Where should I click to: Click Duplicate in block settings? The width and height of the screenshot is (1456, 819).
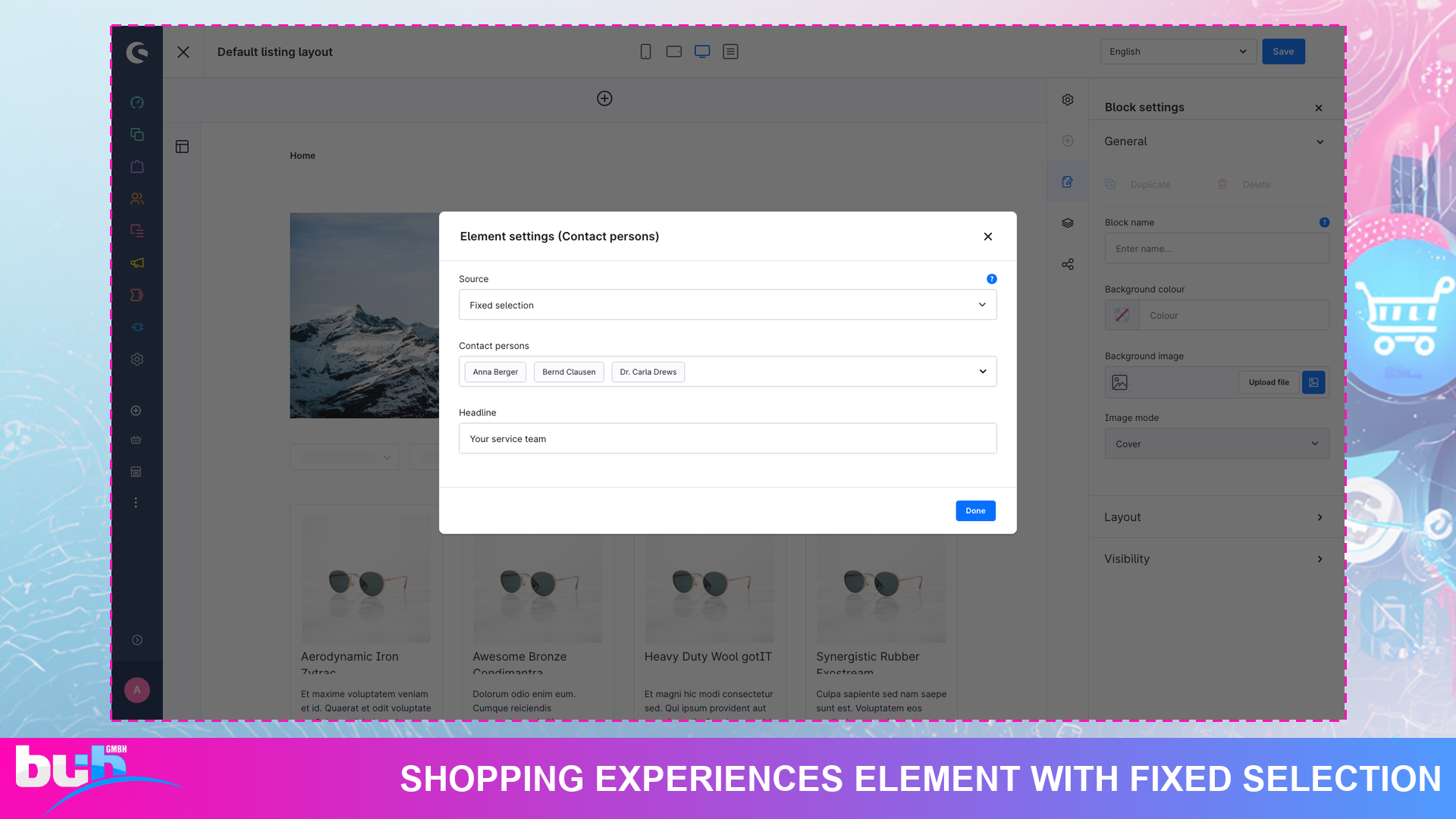tap(1138, 184)
